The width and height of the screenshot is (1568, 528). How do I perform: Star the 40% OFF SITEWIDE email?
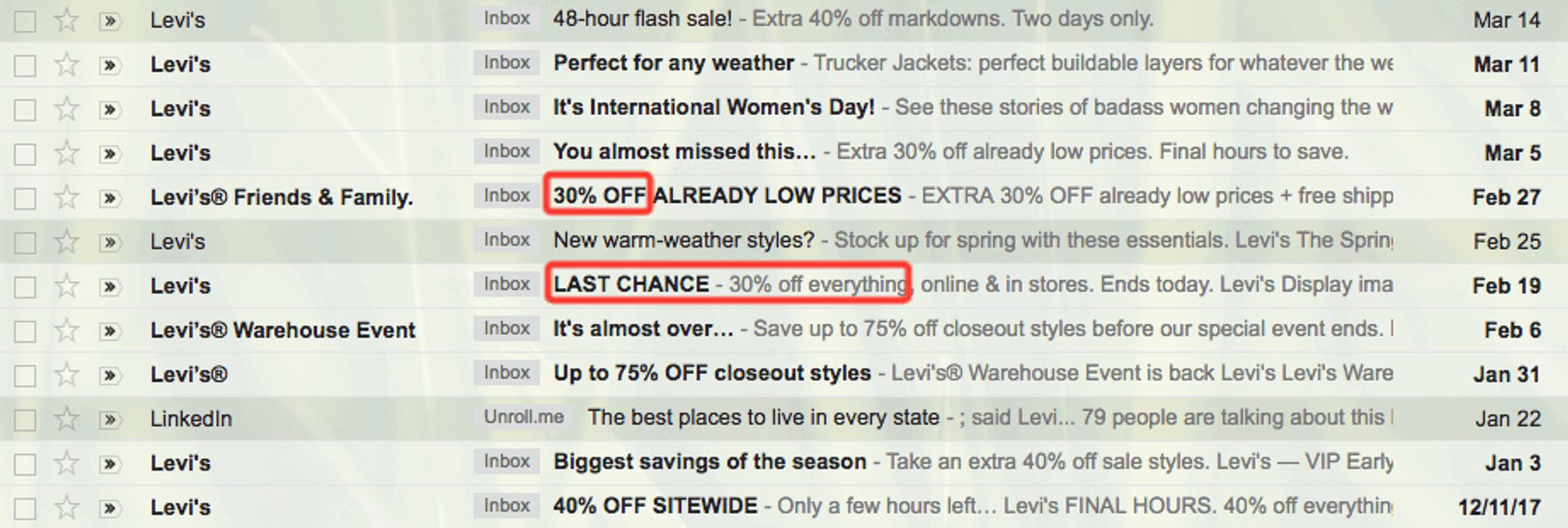pyautogui.click(x=66, y=507)
